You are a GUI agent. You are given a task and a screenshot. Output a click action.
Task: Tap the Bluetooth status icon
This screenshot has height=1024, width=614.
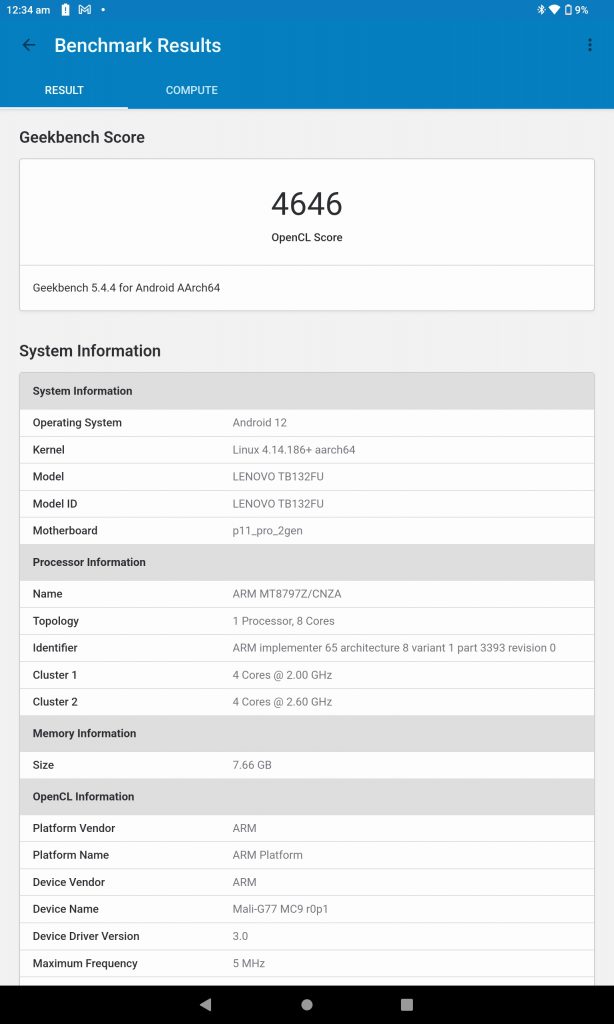tap(540, 10)
